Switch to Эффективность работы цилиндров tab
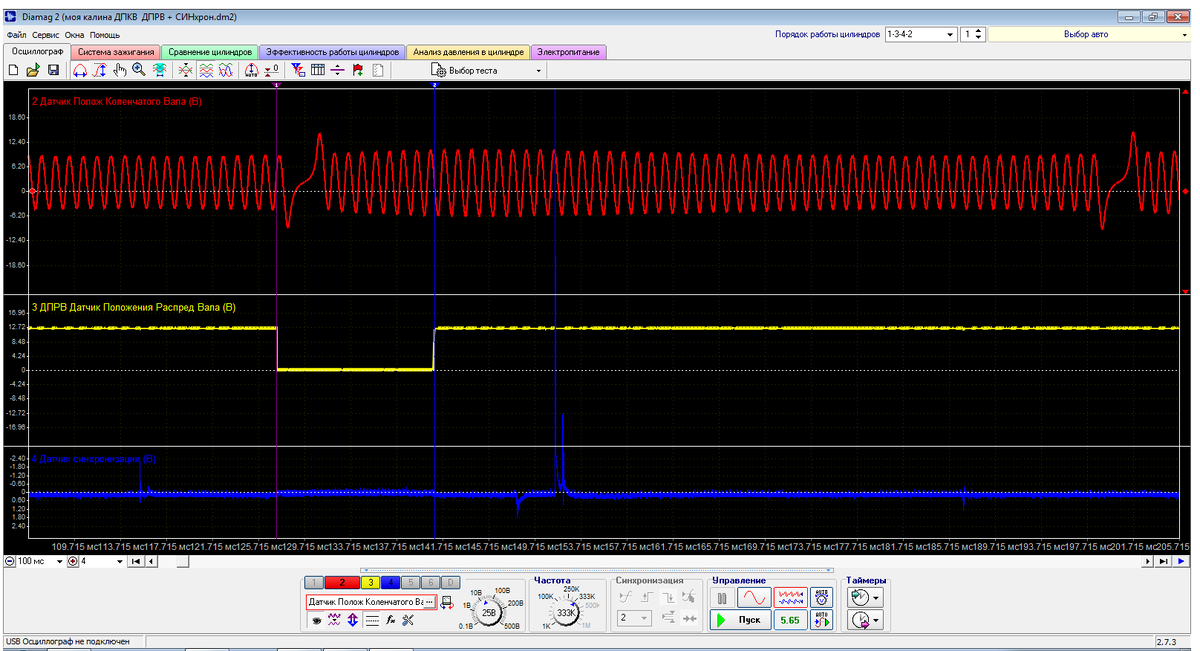Viewport: 1200px width, 651px height. [332, 52]
